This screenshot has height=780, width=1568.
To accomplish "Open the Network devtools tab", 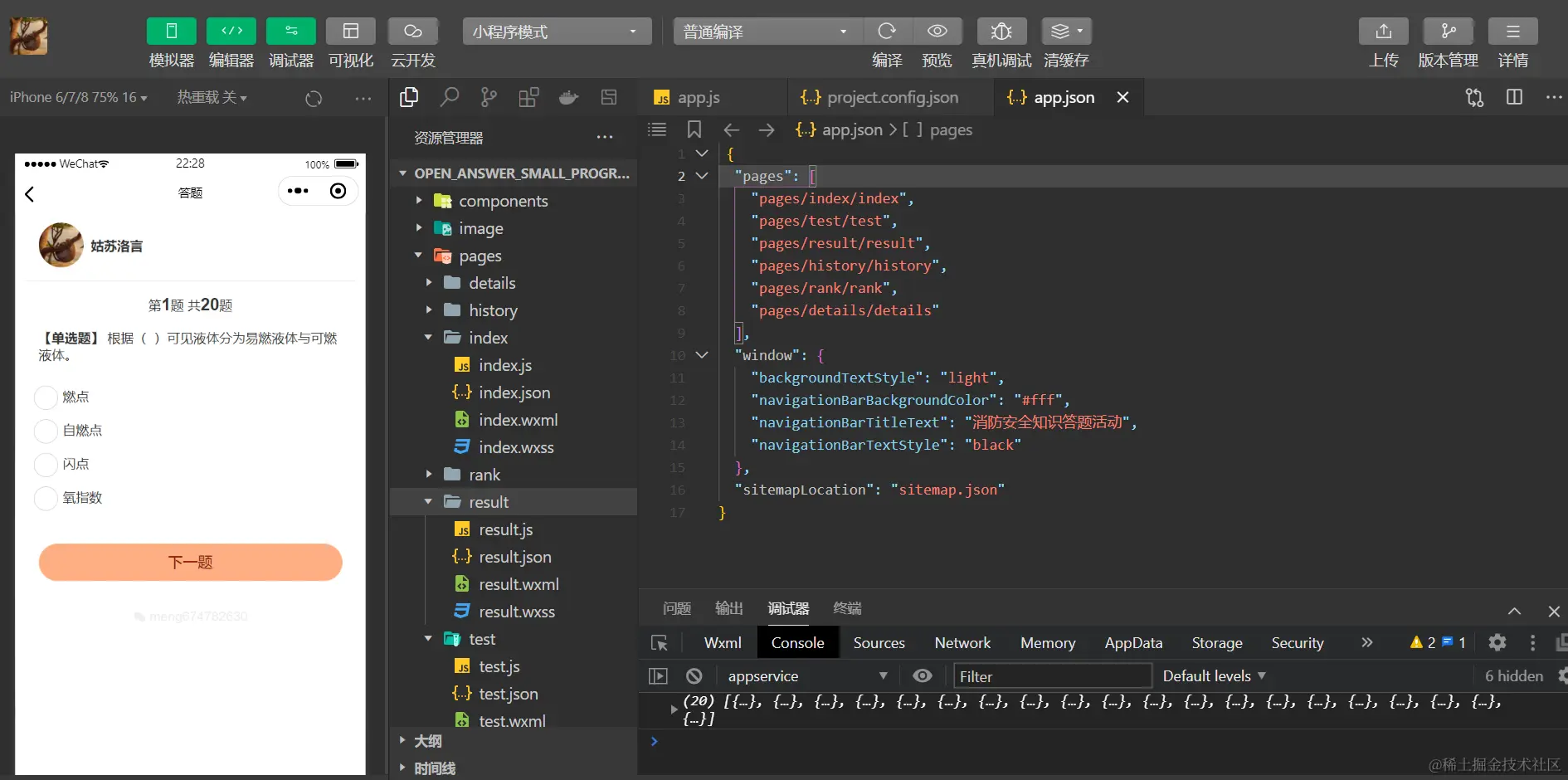I will [963, 643].
